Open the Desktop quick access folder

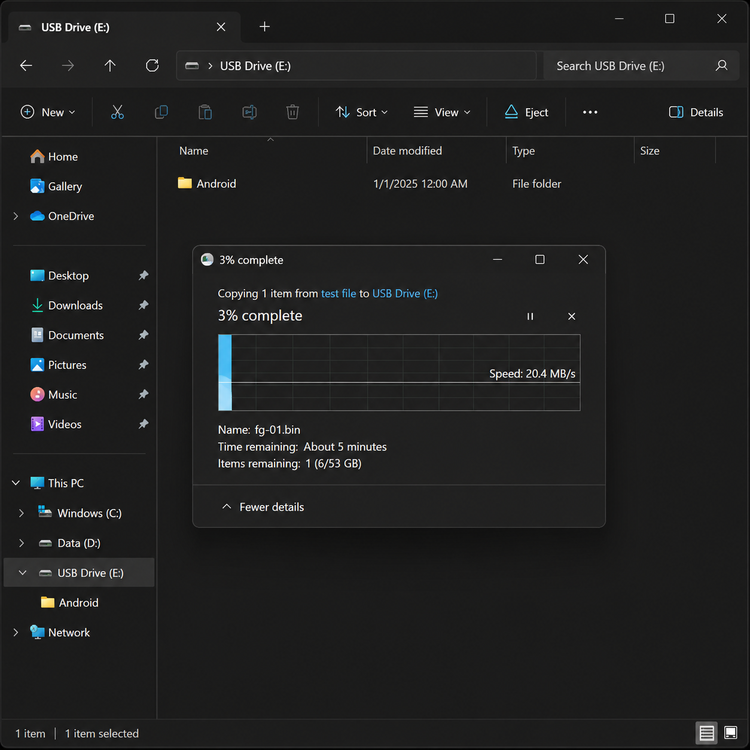click(x=59, y=276)
